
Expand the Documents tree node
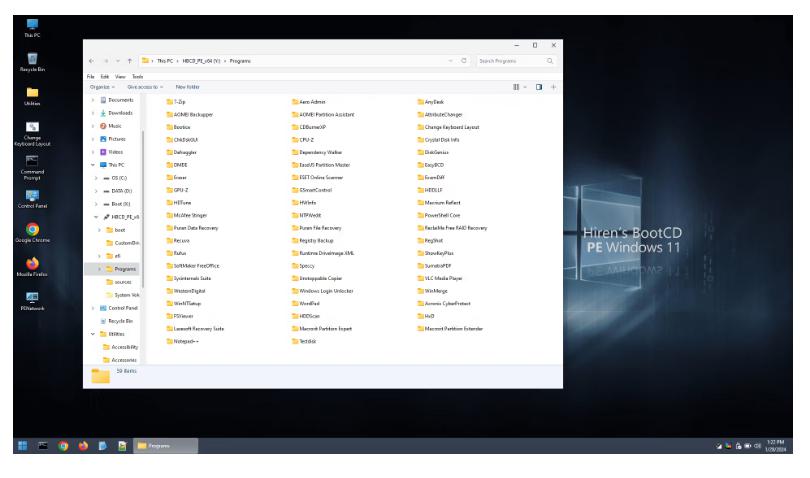click(93, 100)
